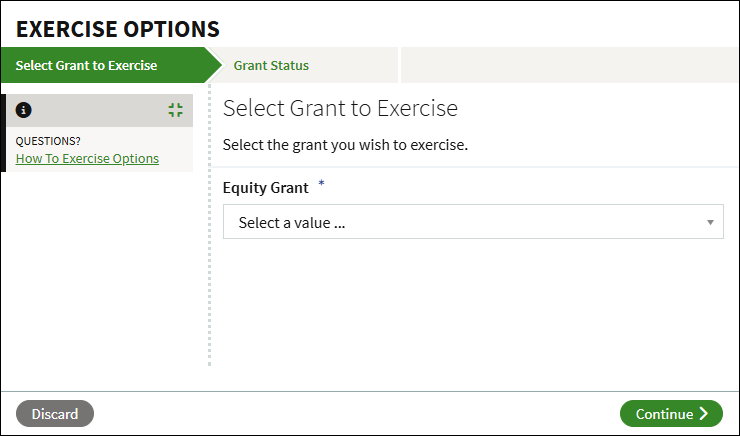Click the QUESTIONS? heading in sidebar
The height and width of the screenshot is (436, 740).
48,141
